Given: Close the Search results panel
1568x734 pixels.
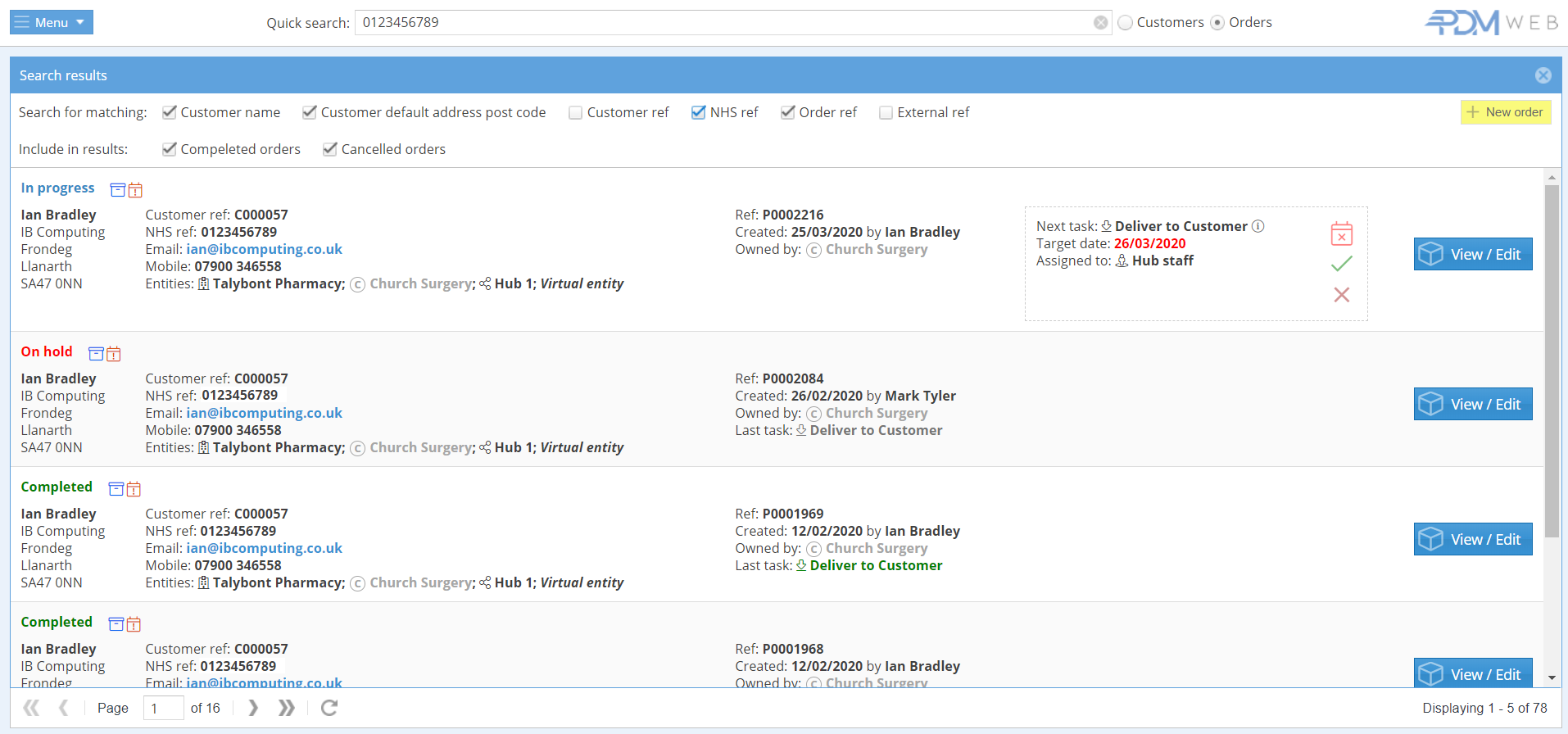Looking at the screenshot, I should (1543, 75).
